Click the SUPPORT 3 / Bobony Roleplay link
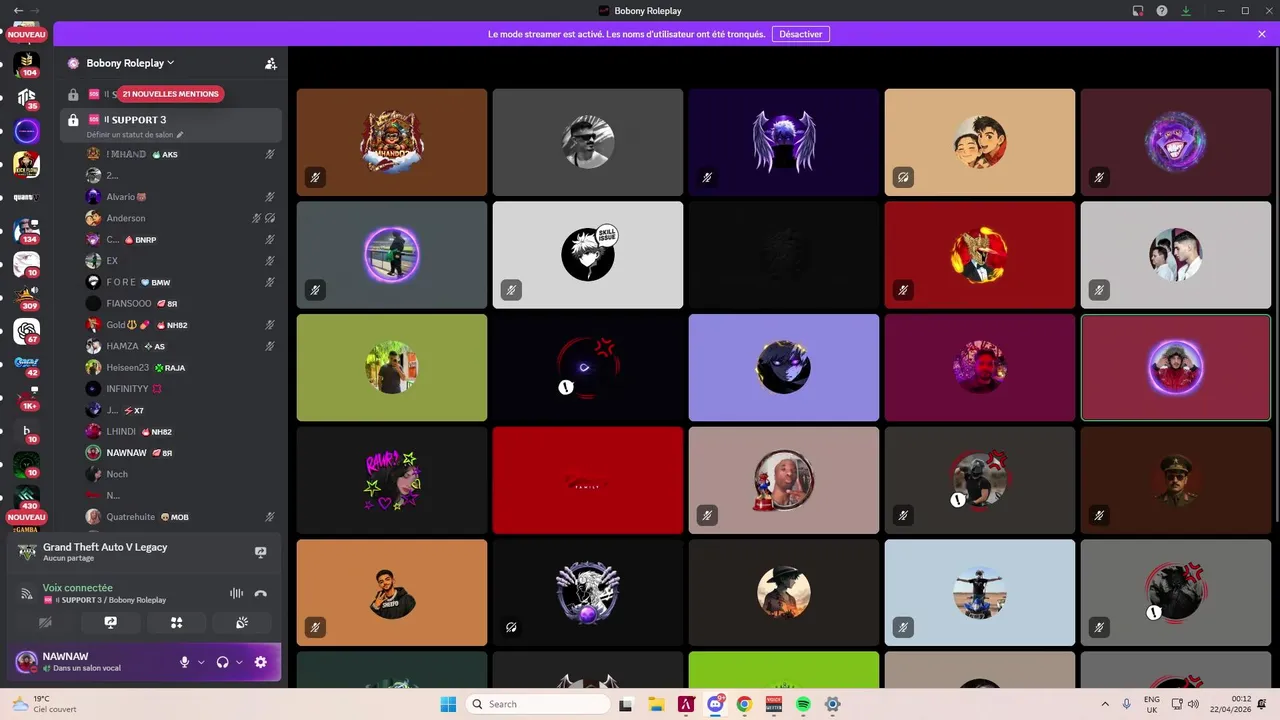 109,600
